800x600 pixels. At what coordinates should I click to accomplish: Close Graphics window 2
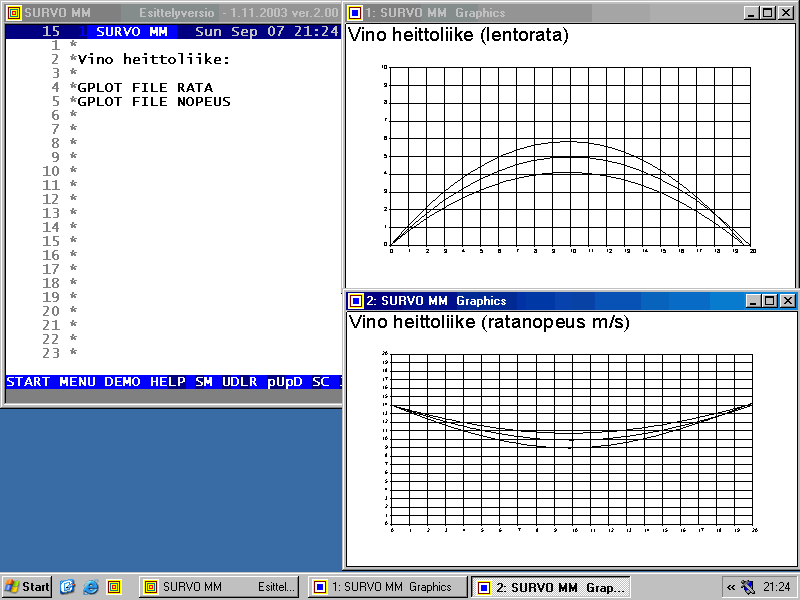tap(788, 301)
